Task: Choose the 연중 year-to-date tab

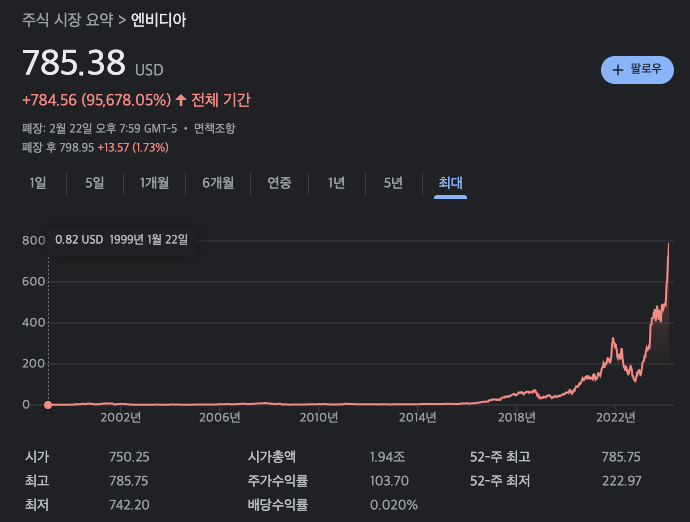Action: [279, 183]
